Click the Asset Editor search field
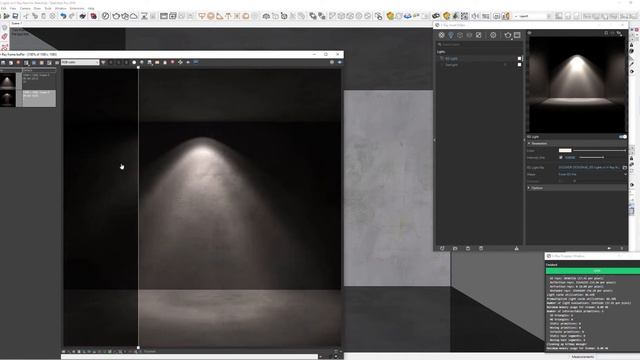The width and height of the screenshot is (640, 360). [479, 44]
